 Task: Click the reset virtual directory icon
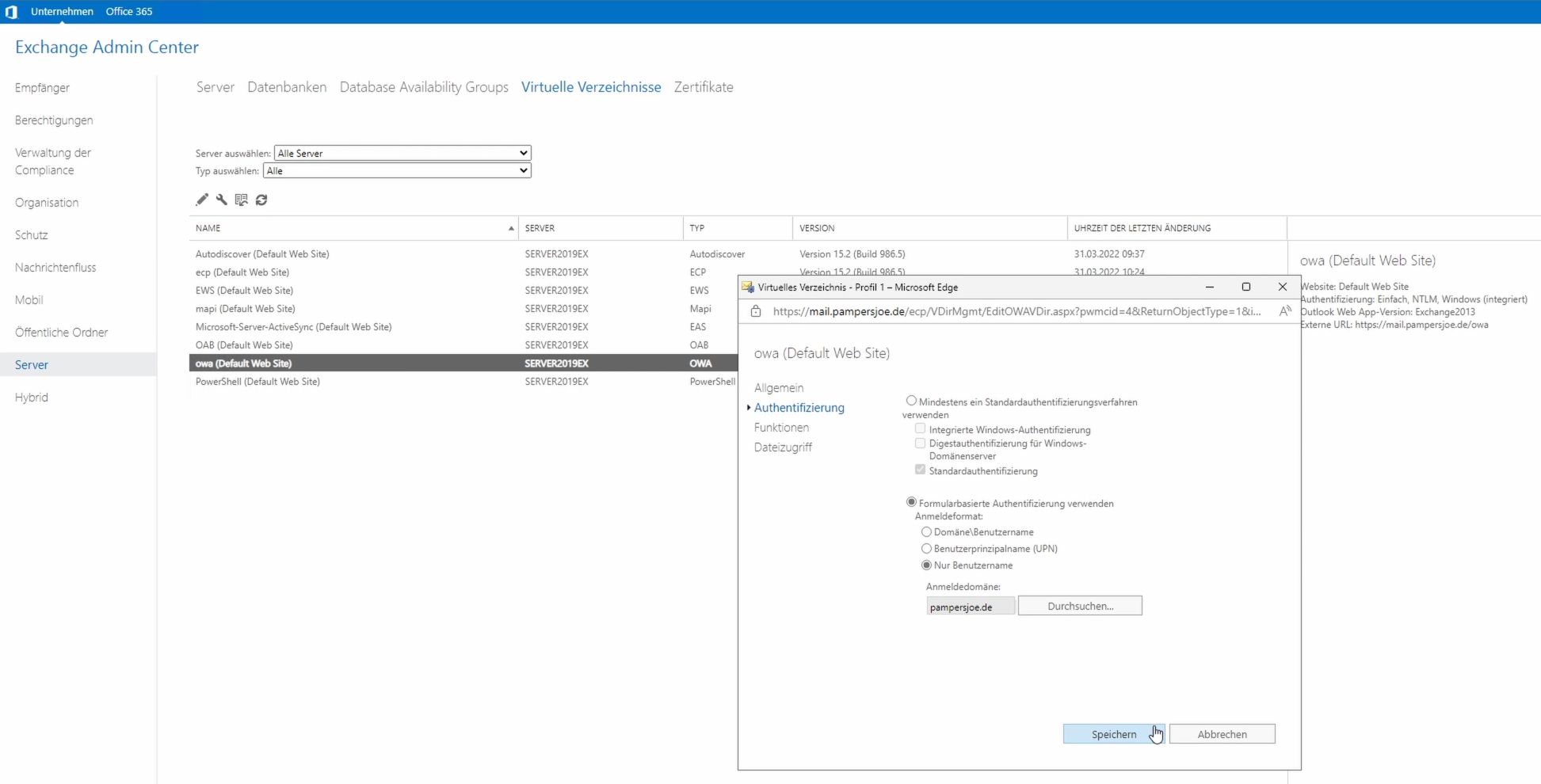(x=242, y=200)
